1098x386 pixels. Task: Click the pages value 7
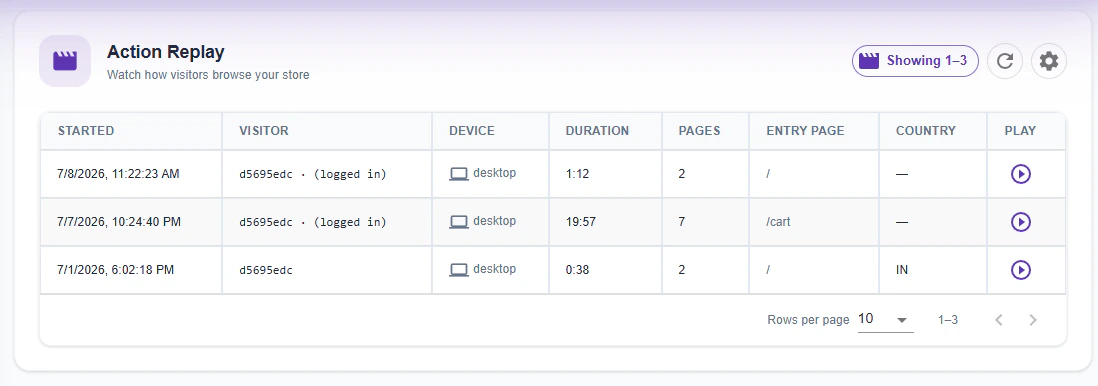pyautogui.click(x=682, y=222)
